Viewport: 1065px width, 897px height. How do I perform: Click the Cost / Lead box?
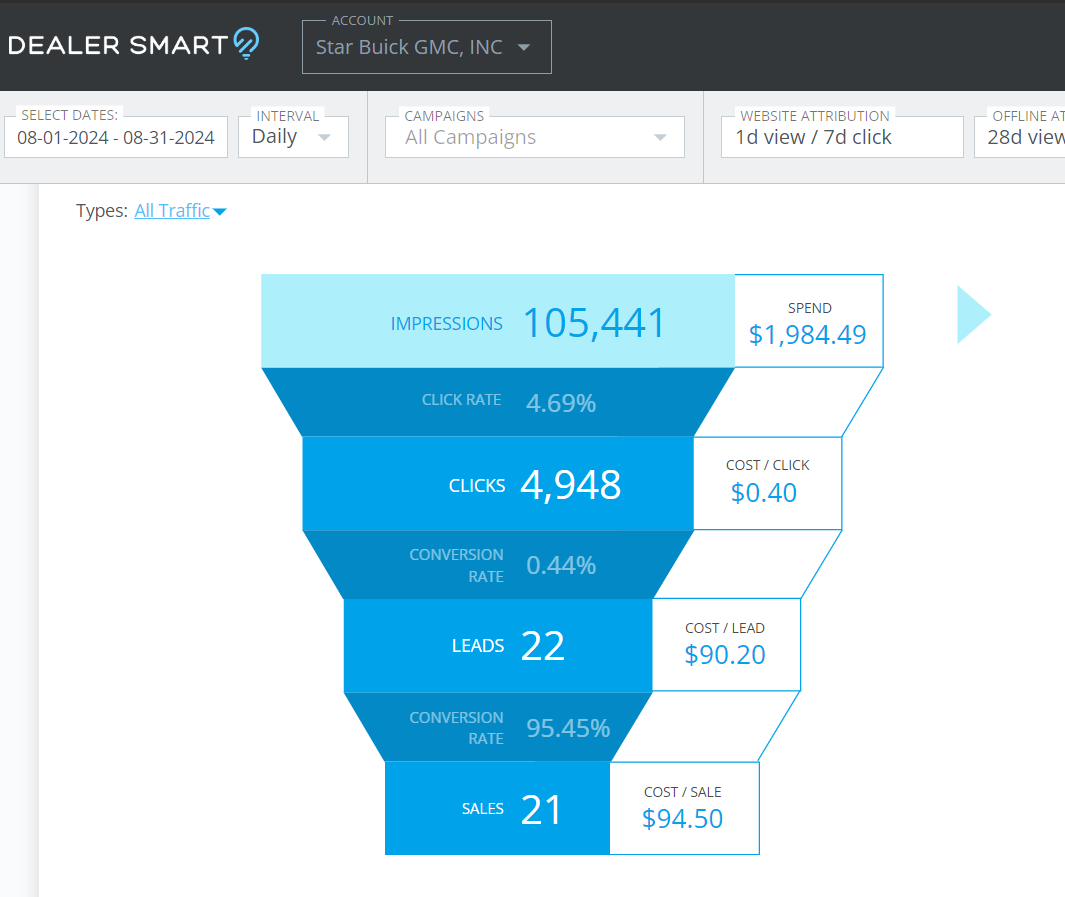(725, 646)
